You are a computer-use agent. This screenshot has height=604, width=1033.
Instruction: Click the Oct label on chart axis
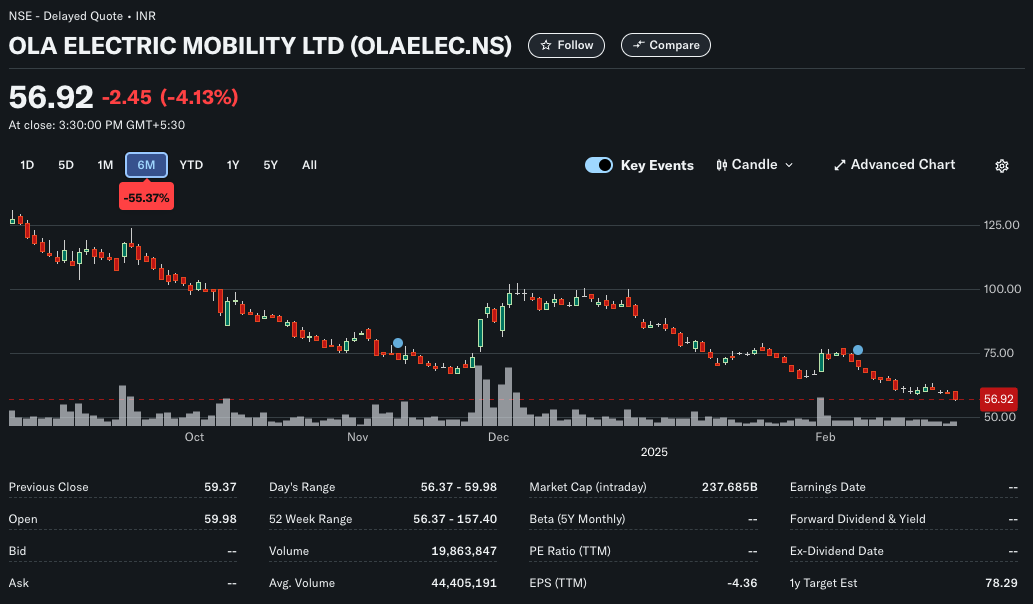[x=194, y=437]
